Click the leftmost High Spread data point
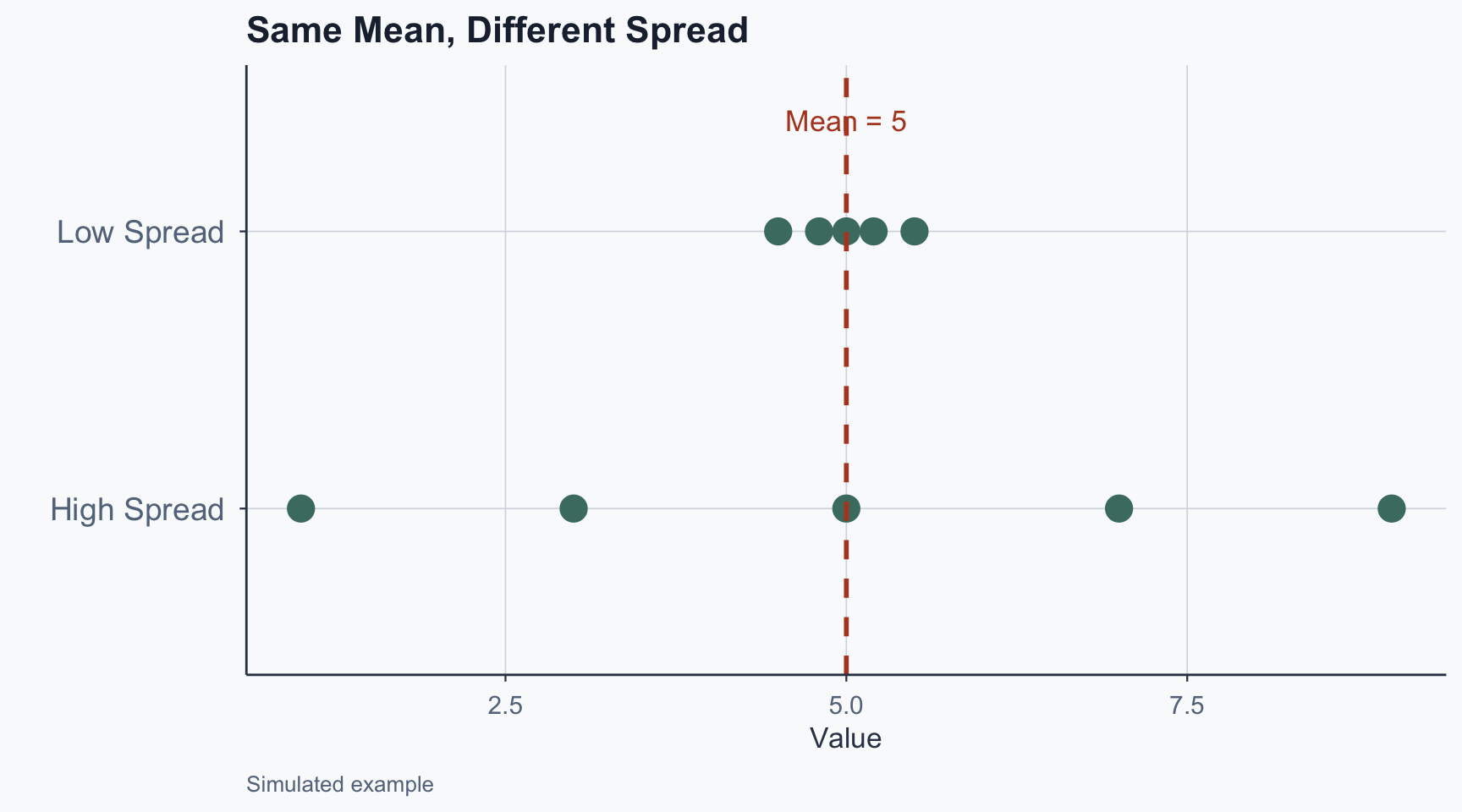Screen dimensions: 1462x812 (x=300, y=508)
